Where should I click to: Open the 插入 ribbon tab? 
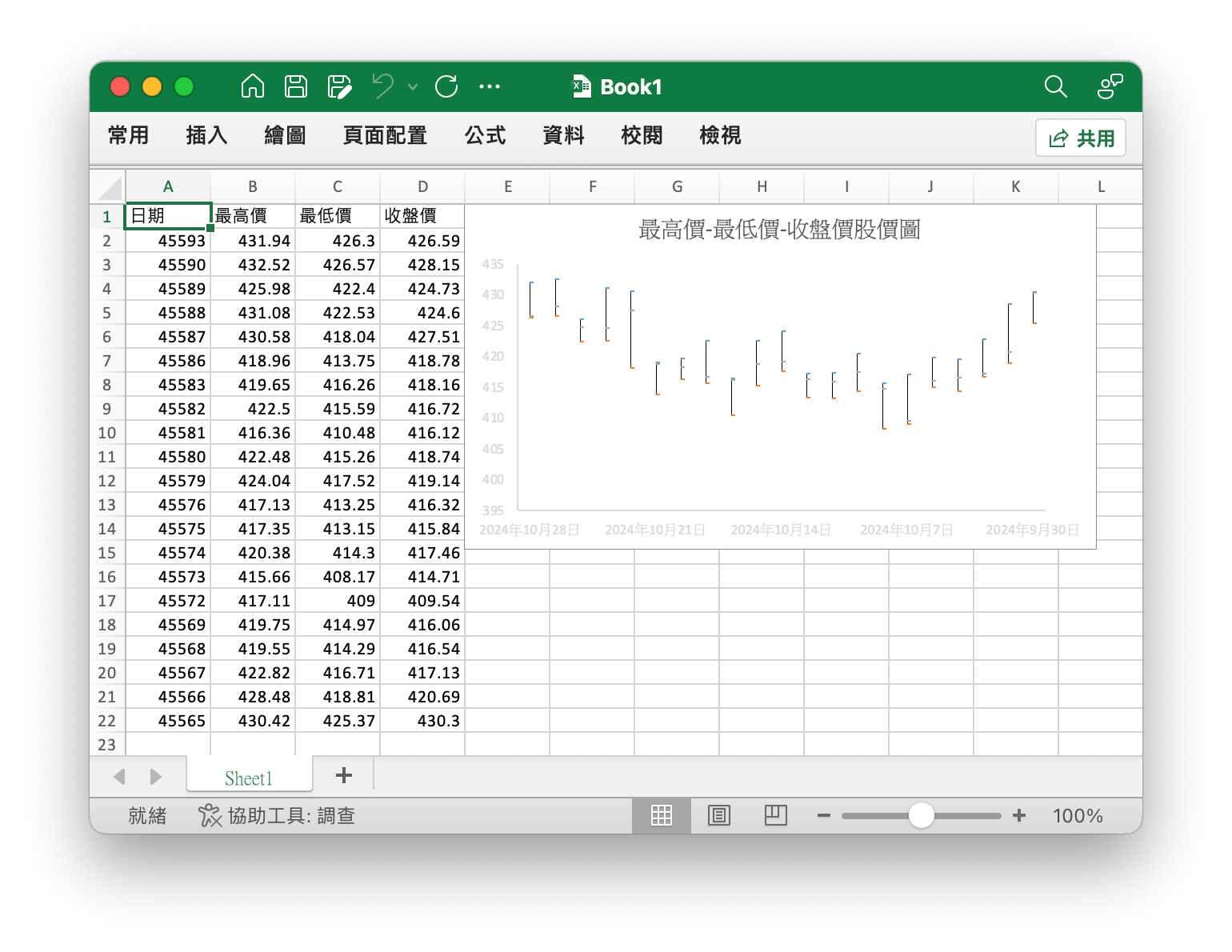tap(206, 135)
